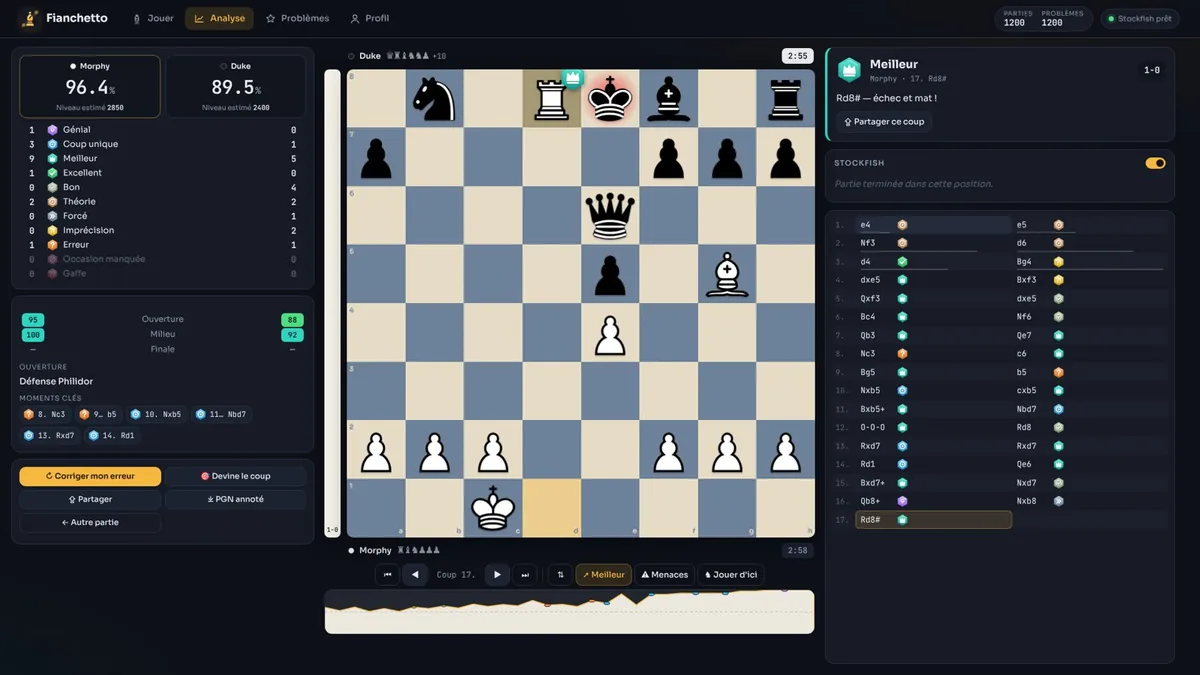1200x675 pixels.
Task: Step back to the previous move
Action: tap(415, 575)
